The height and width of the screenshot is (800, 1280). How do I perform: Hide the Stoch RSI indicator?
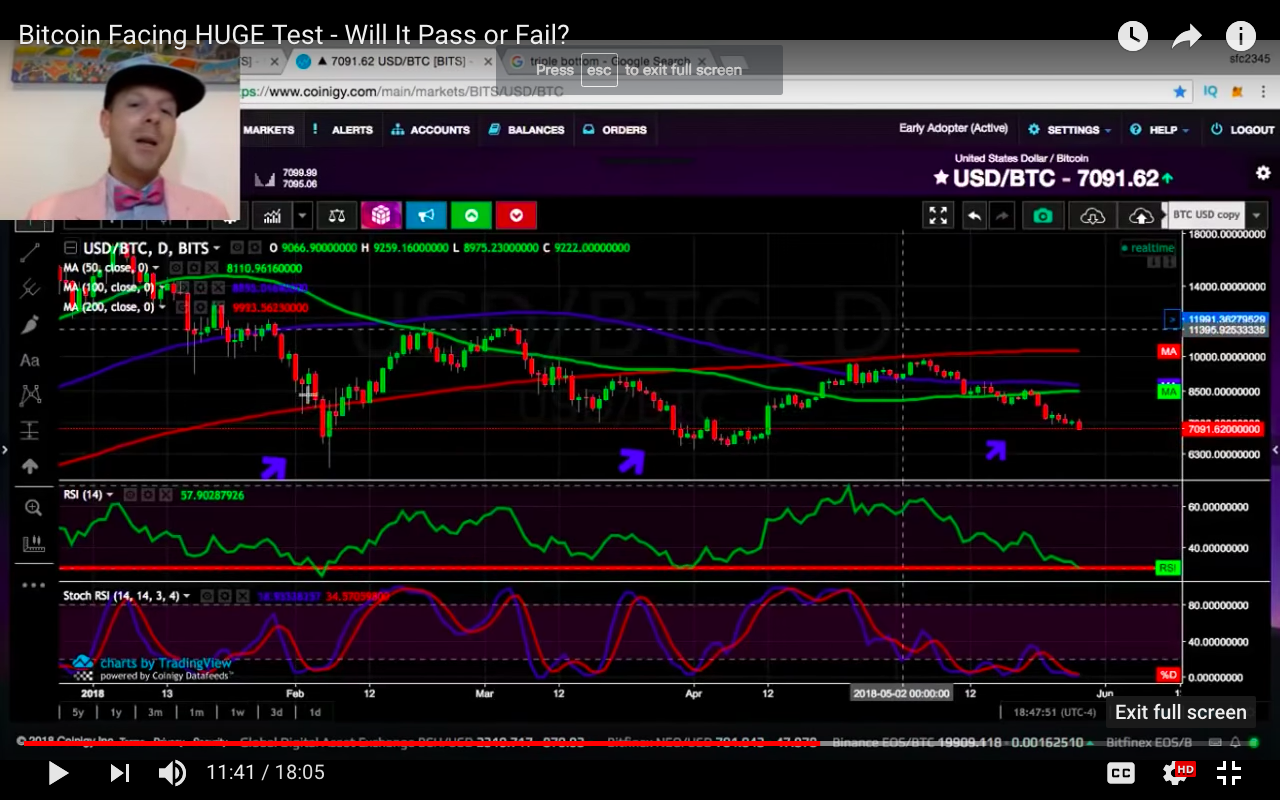[x=207, y=596]
